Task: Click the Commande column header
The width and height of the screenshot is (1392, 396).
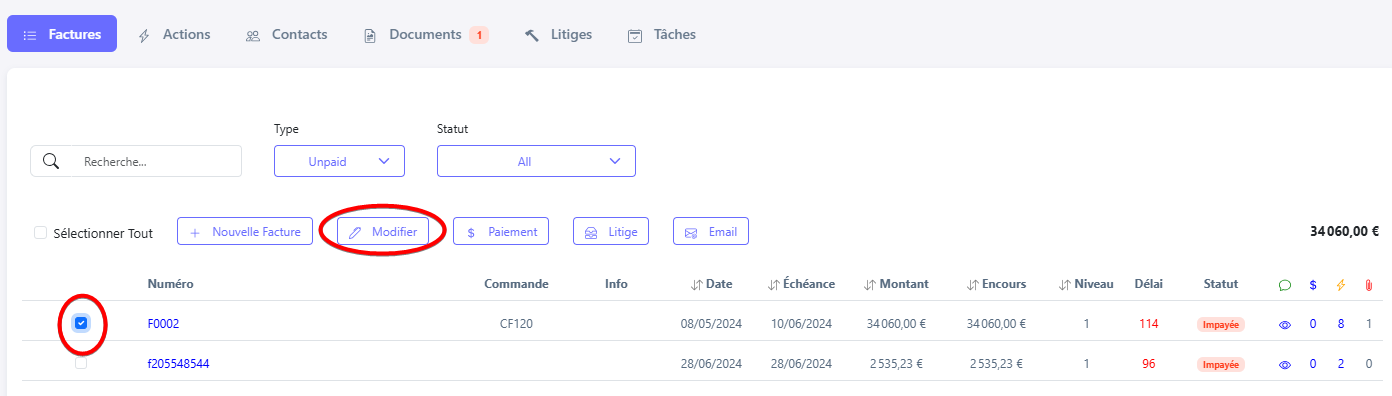Action: (x=516, y=284)
